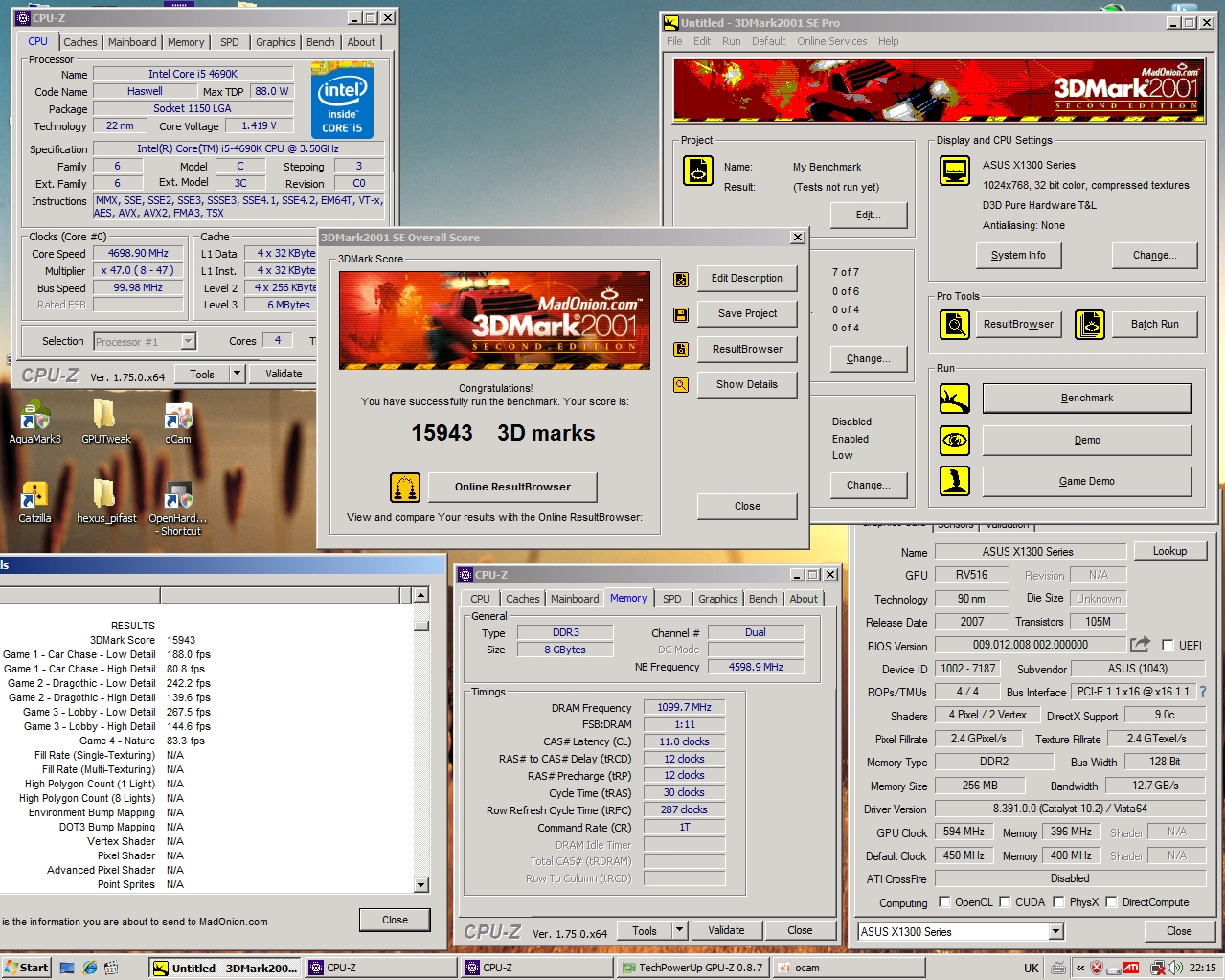Viewport: 1225px width, 980px height.
Task: Click the monitor icon in Display and CPU Settings
Action: click(x=955, y=171)
